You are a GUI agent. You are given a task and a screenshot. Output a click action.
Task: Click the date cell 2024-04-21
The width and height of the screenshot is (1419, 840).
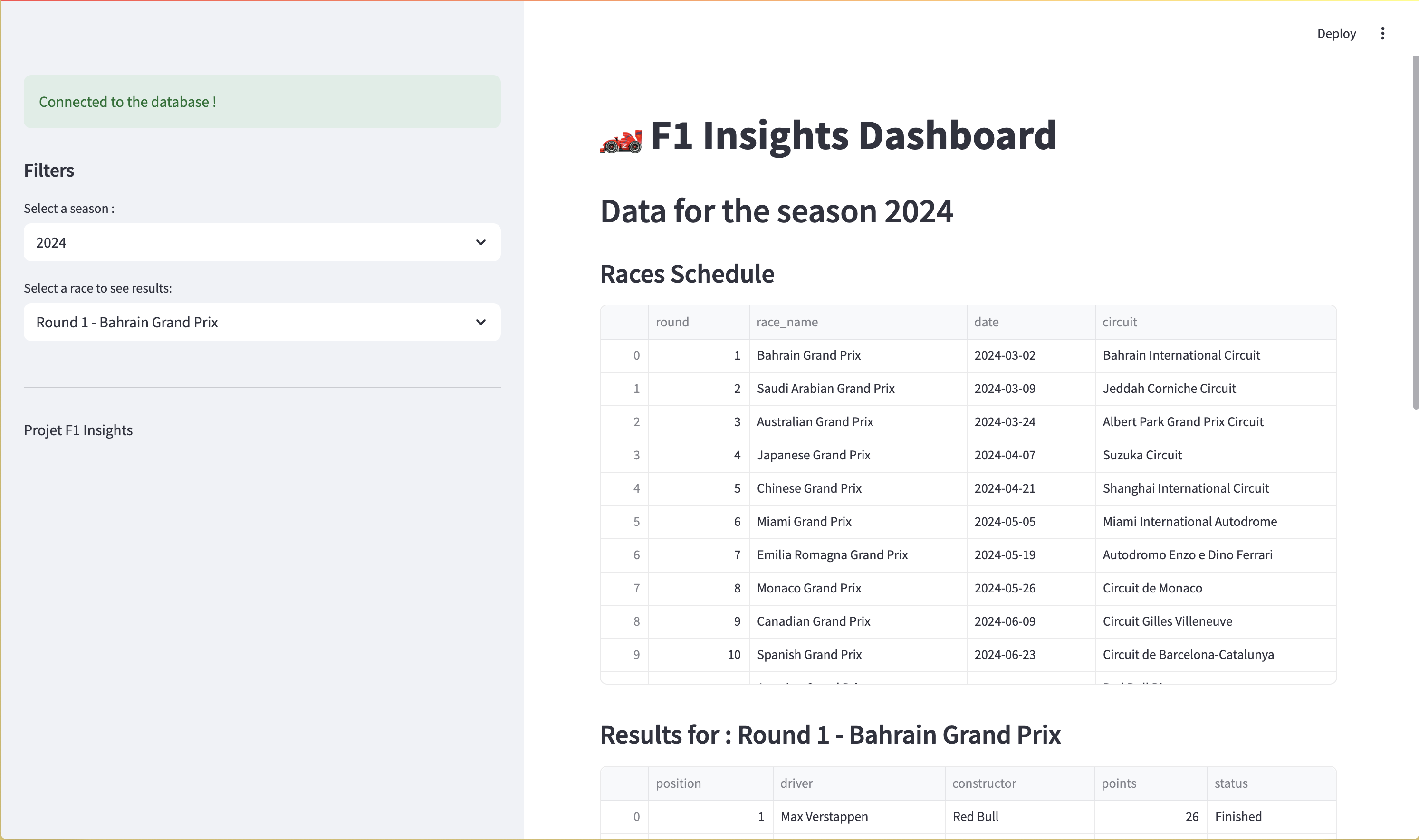tap(1031, 488)
